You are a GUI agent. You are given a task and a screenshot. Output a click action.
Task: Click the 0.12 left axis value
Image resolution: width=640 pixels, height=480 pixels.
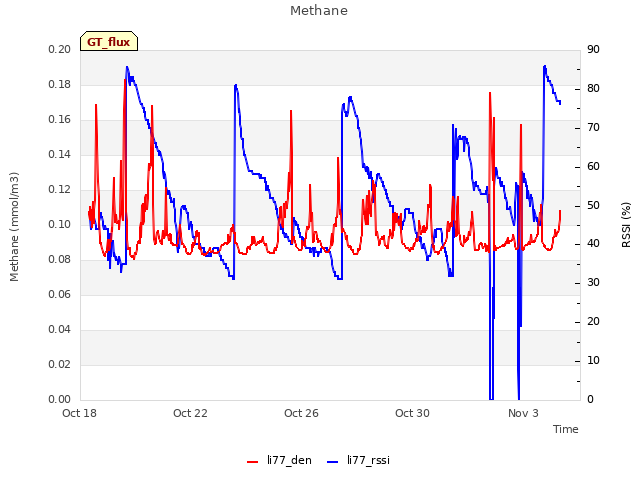pyautogui.click(x=60, y=190)
